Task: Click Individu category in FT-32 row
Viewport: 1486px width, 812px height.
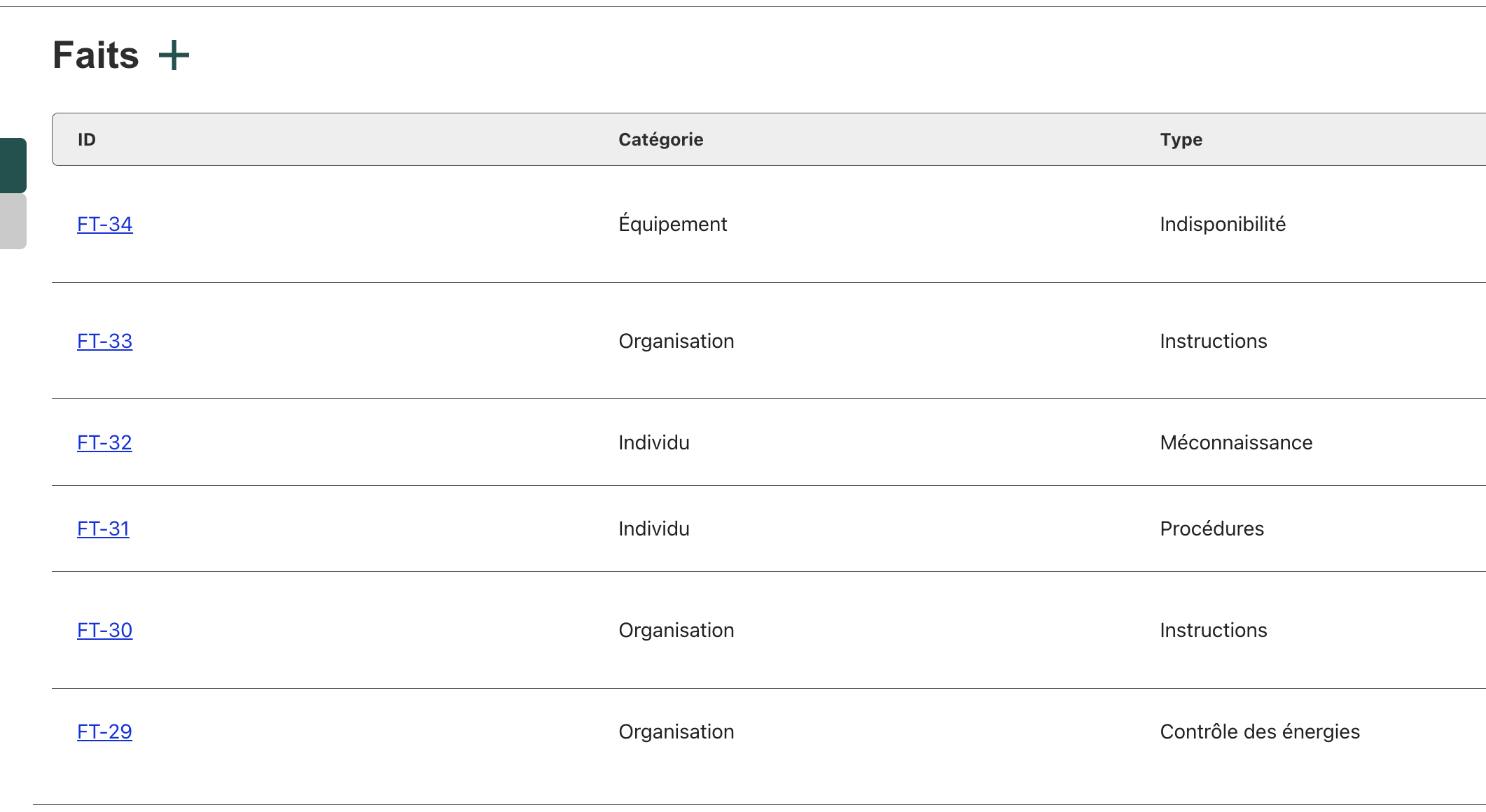Action: 653,442
